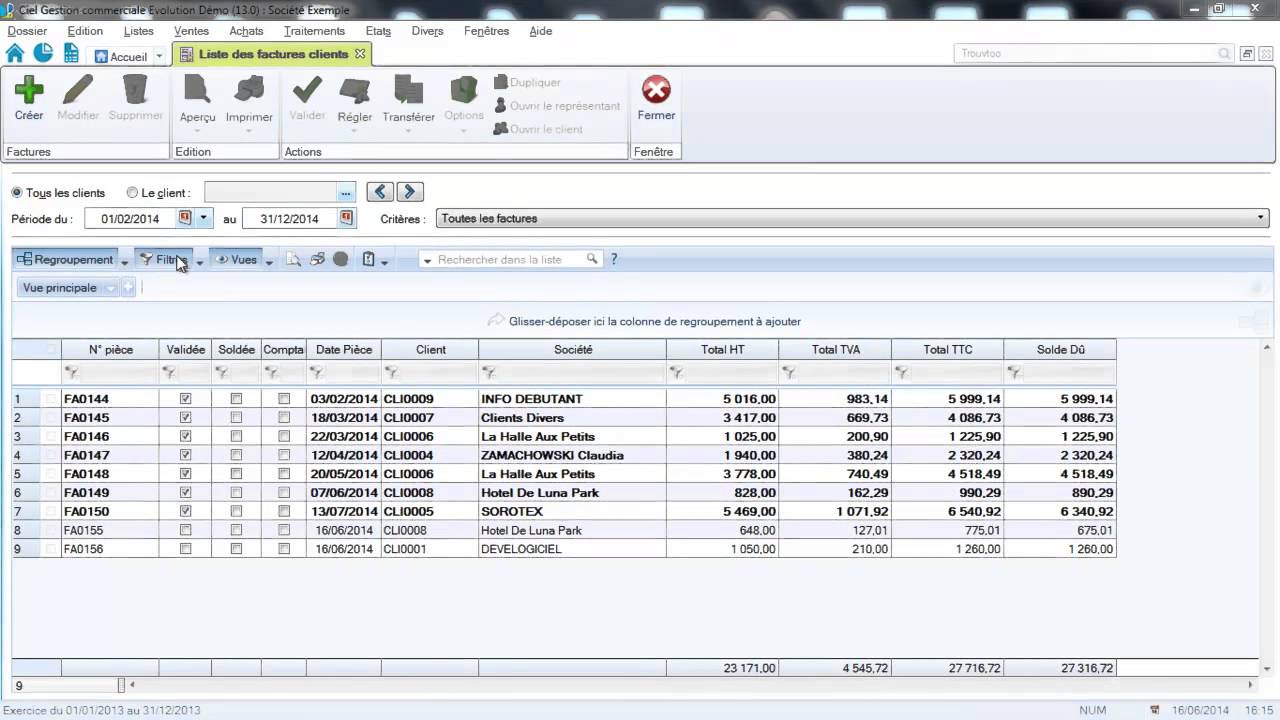Image resolution: width=1280 pixels, height=720 pixels.
Task: Open the Accueil tab dropdown arrow
Action: tap(159, 57)
